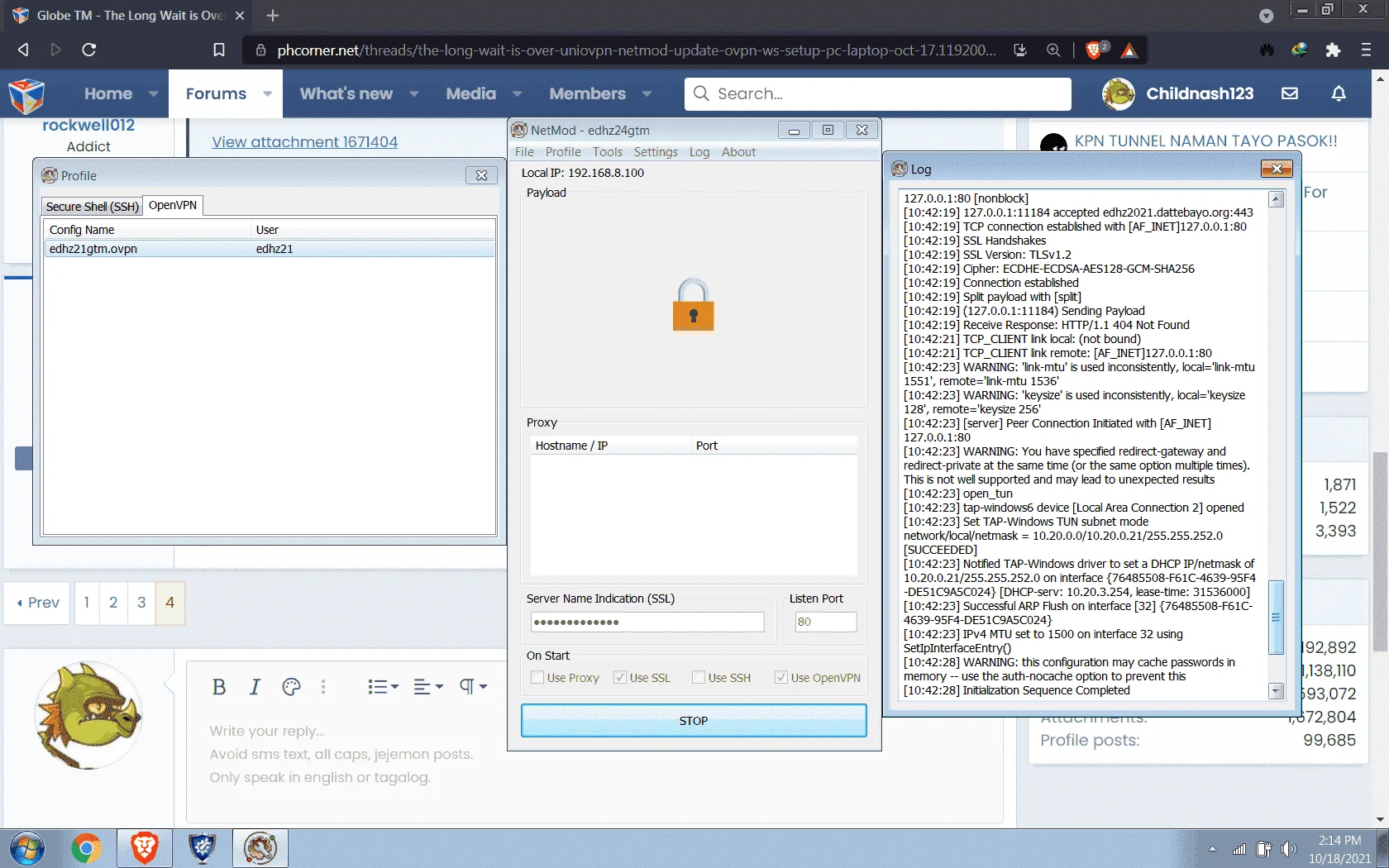This screenshot has height=868, width=1389.
Task: Toggle Use SSL checkbox
Action: click(620, 678)
